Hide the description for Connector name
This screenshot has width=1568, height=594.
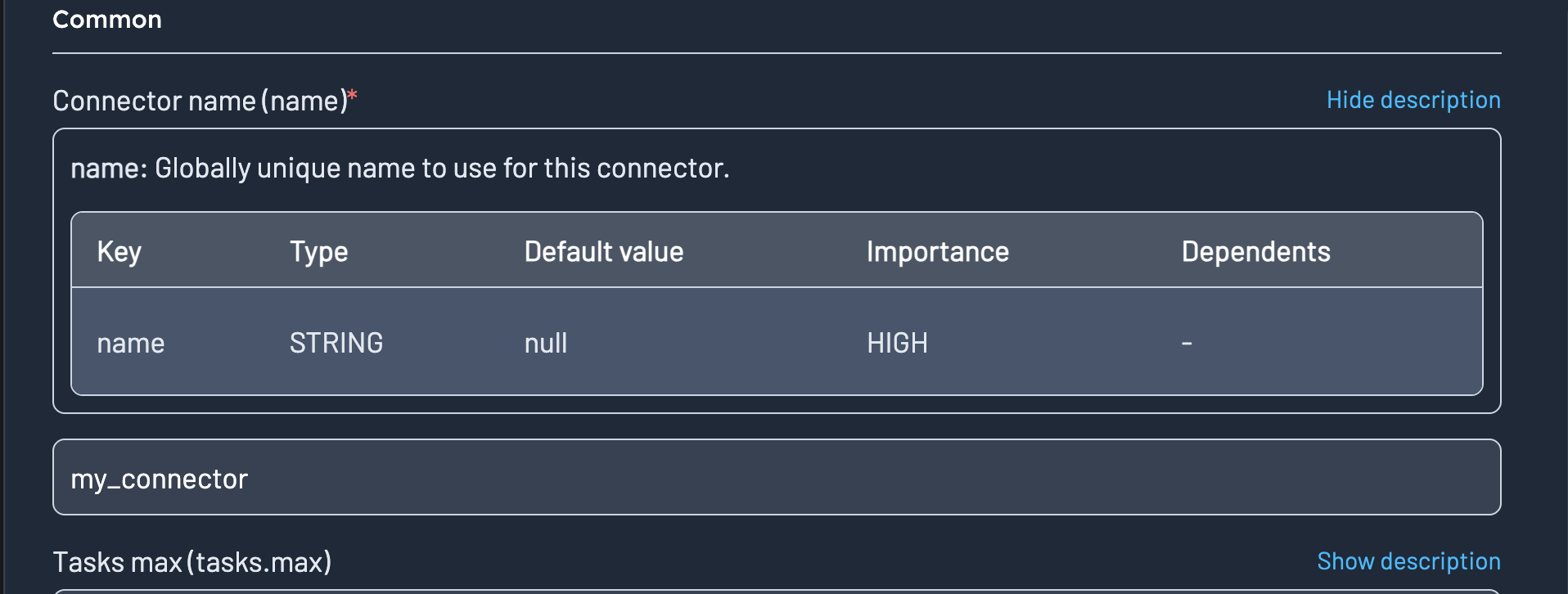click(1413, 100)
